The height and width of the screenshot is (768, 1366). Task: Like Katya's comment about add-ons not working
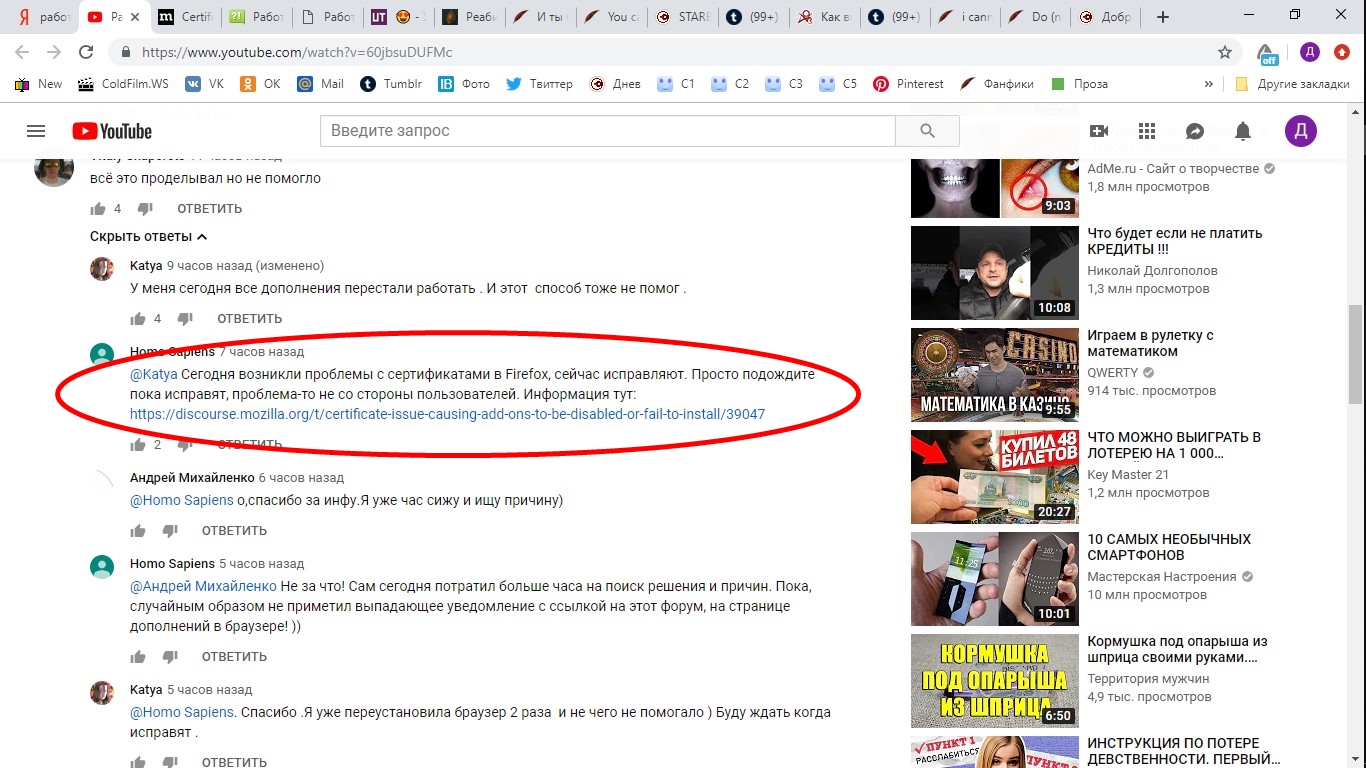point(138,319)
